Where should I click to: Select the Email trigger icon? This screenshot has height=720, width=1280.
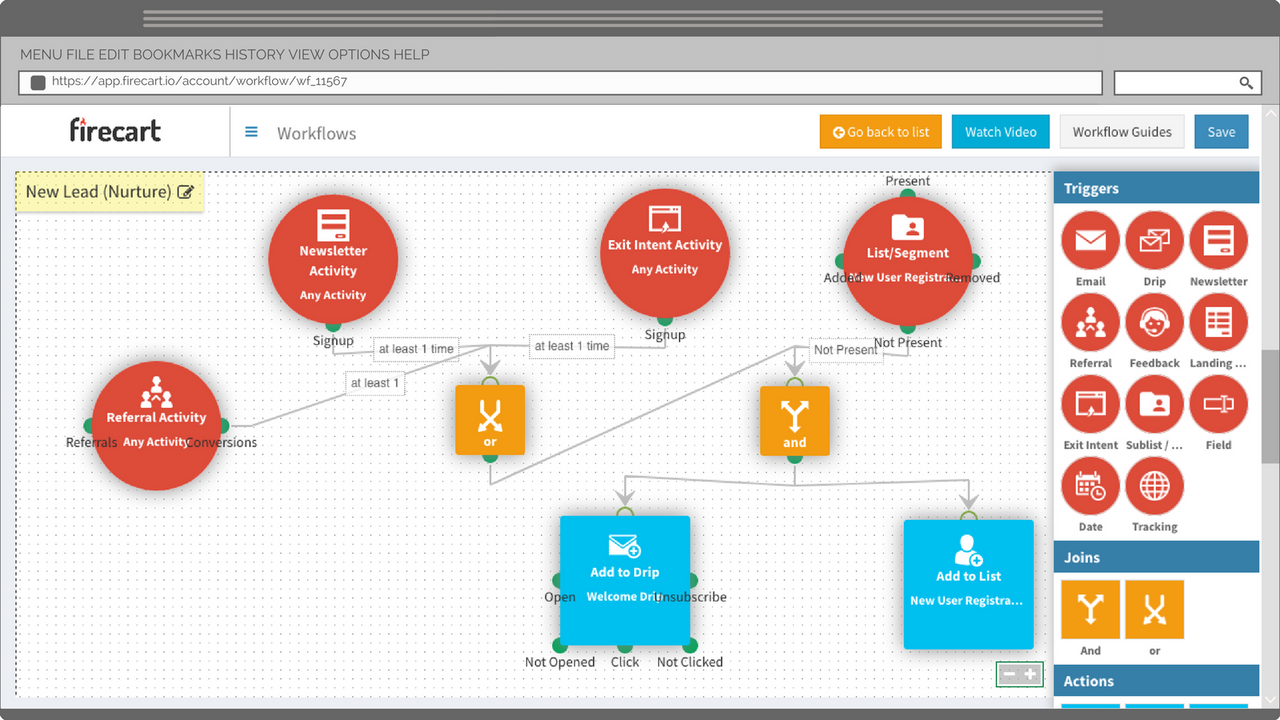(x=1090, y=241)
